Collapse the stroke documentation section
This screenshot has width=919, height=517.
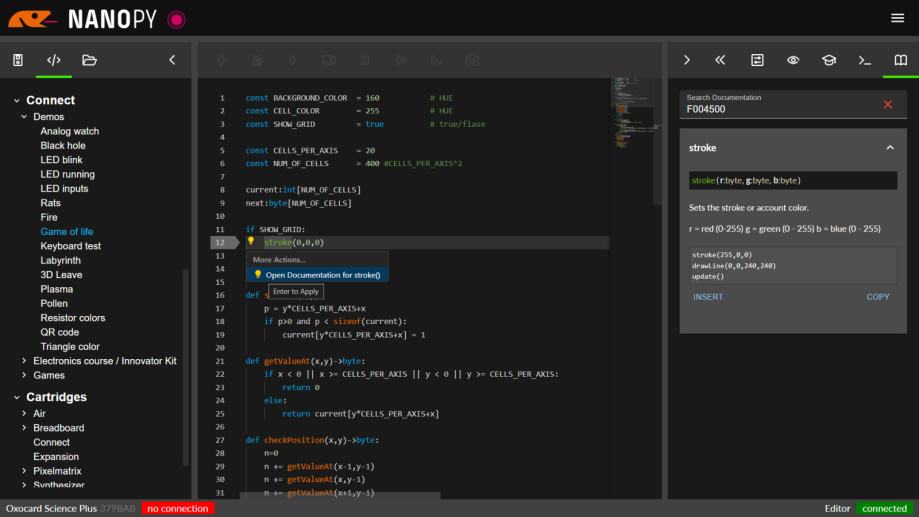click(889, 148)
